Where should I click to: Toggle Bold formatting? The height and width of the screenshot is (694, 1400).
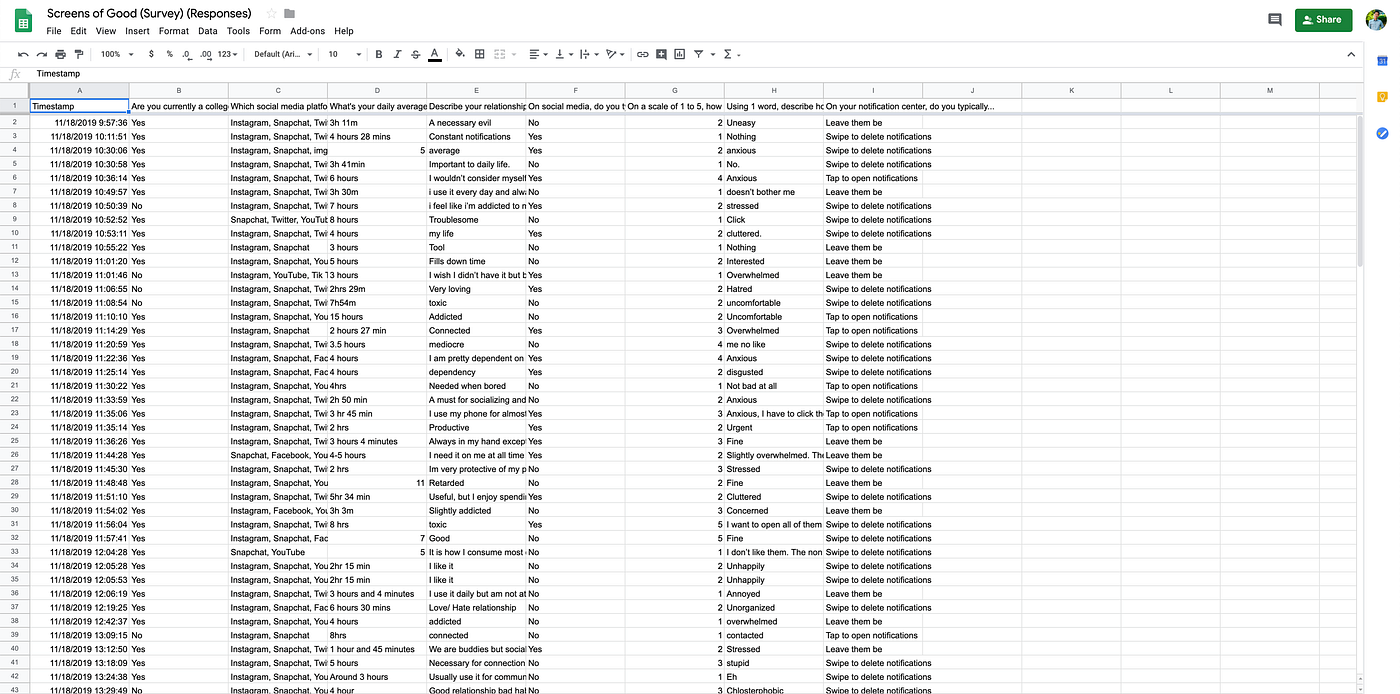click(x=379, y=54)
